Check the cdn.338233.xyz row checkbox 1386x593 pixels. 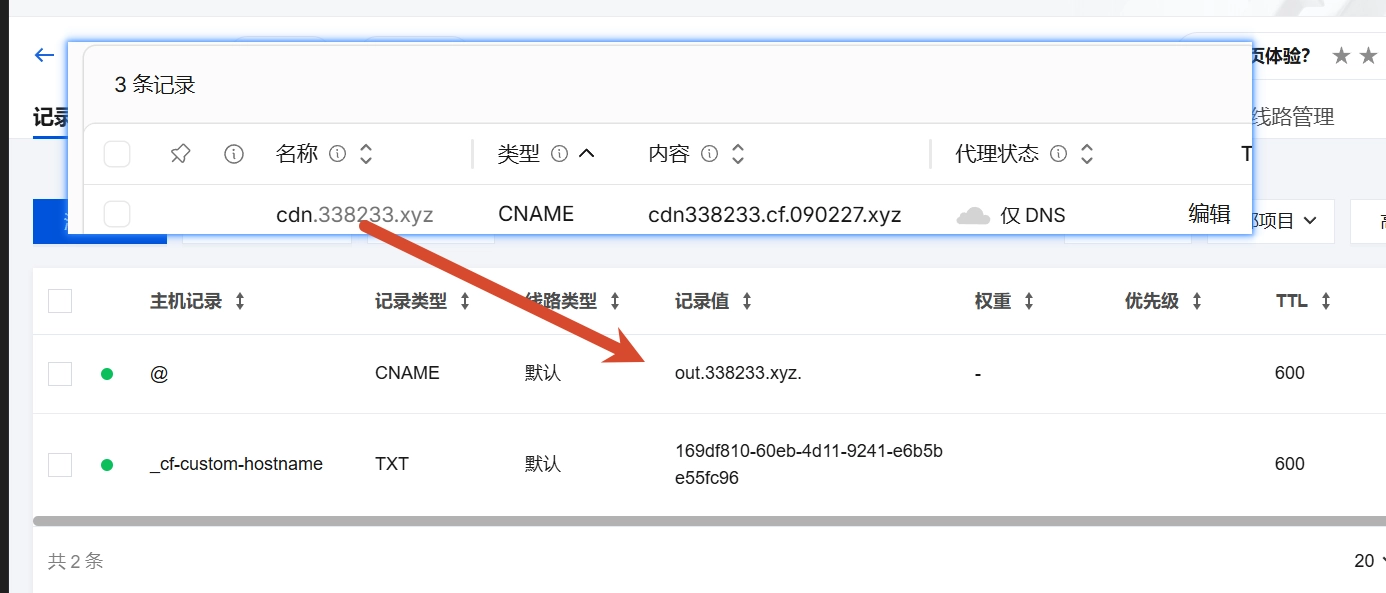click(x=117, y=214)
